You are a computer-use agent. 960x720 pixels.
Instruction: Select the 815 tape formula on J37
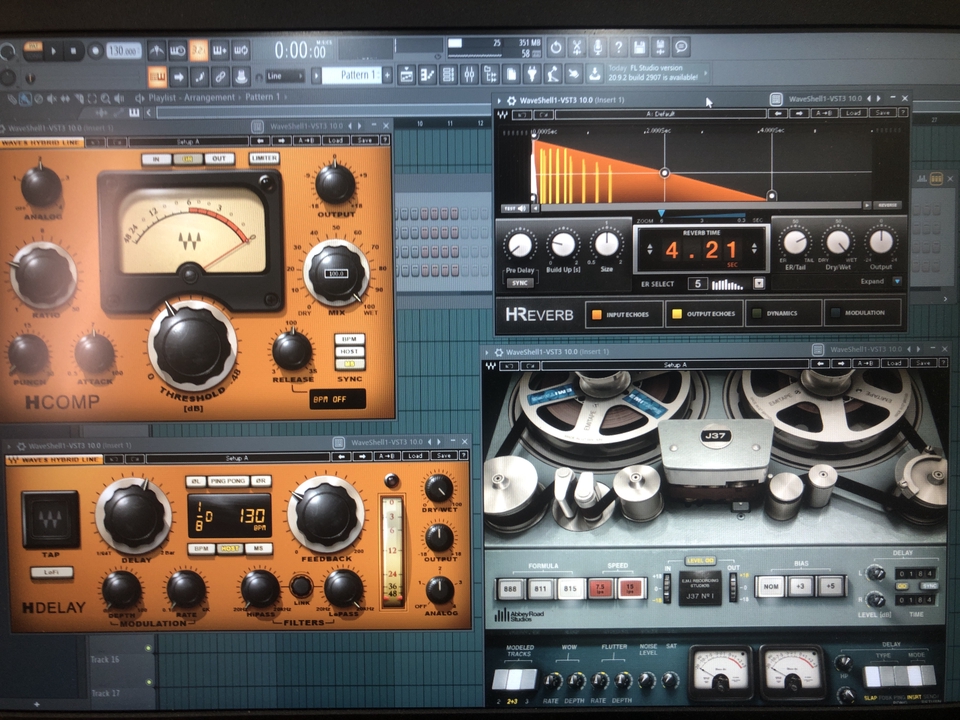570,588
